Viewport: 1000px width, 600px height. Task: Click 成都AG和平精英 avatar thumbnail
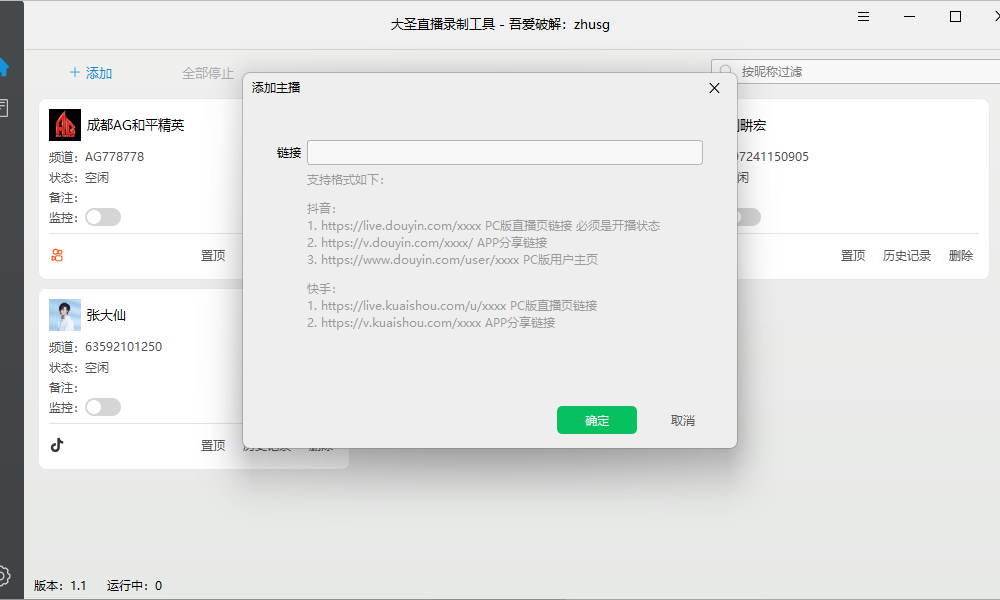click(x=64, y=125)
